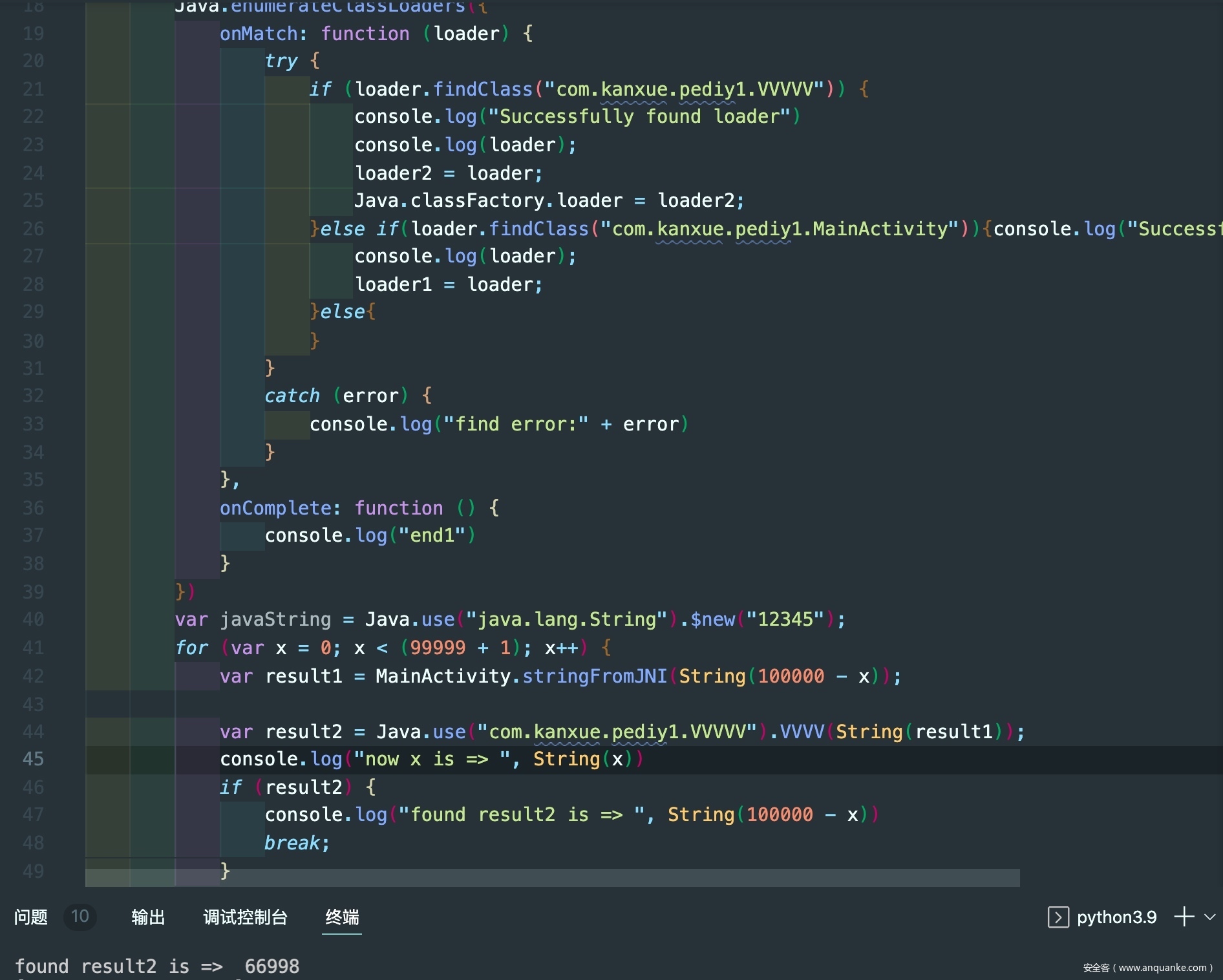Place cursor on the stringFromJNI method call
The image size is (1223, 980).
pos(594,676)
